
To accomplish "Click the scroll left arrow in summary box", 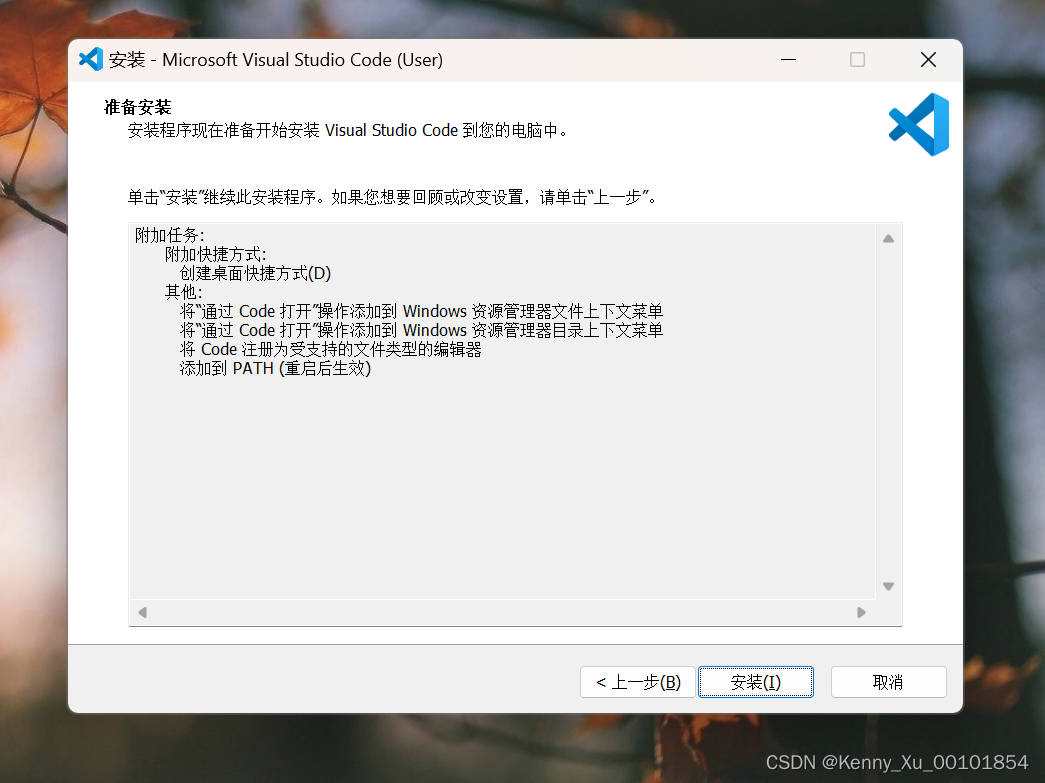I will pos(142,612).
